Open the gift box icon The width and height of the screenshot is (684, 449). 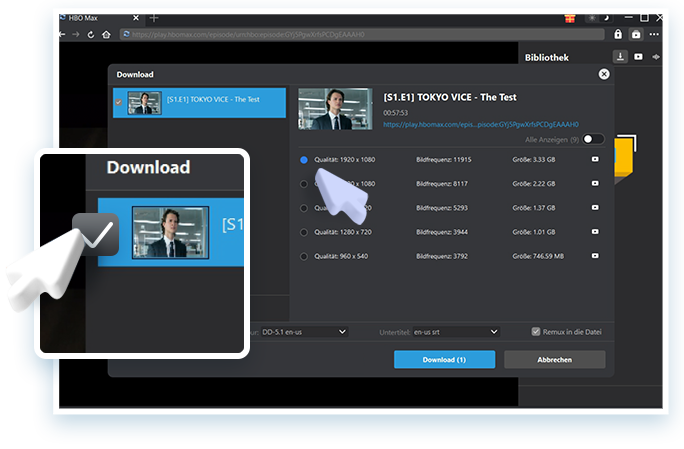coord(570,18)
